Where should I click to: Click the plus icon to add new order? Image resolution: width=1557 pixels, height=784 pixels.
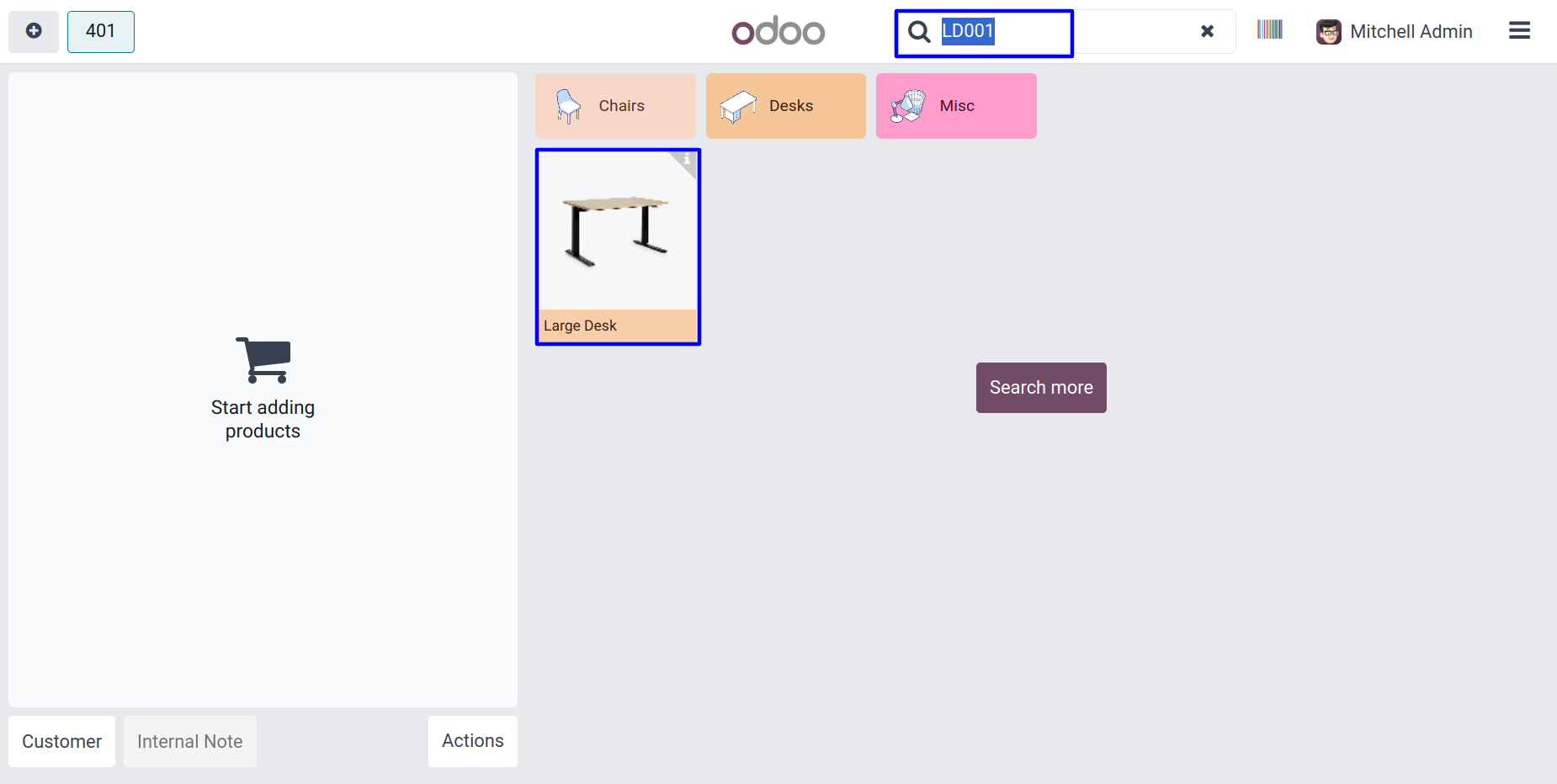(x=34, y=31)
